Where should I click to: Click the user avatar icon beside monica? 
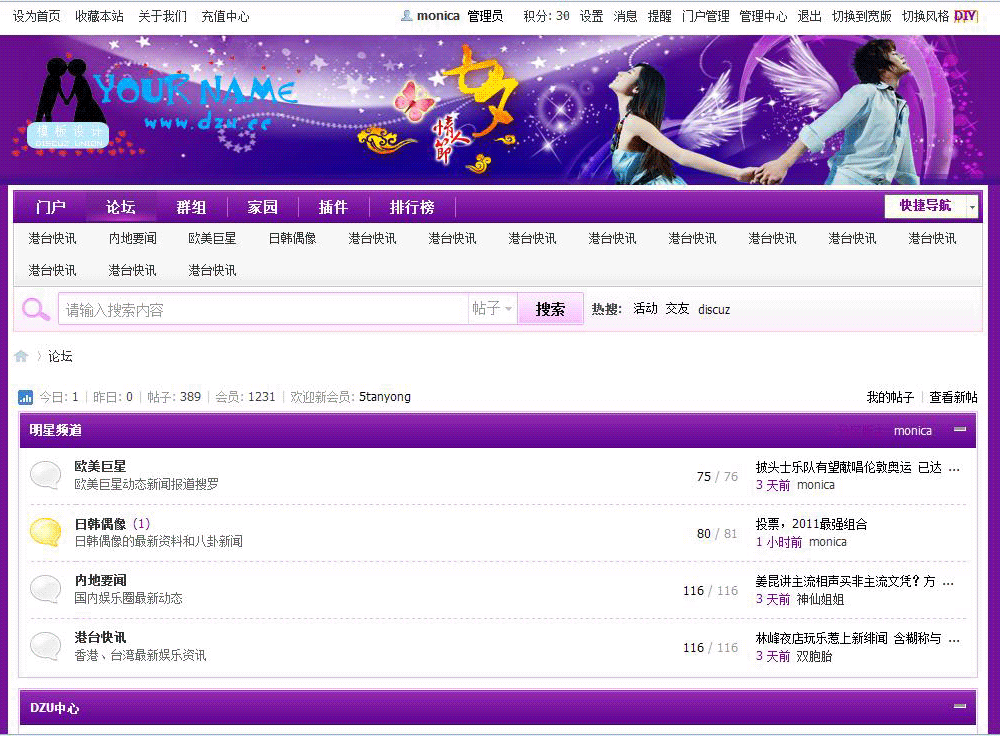406,16
